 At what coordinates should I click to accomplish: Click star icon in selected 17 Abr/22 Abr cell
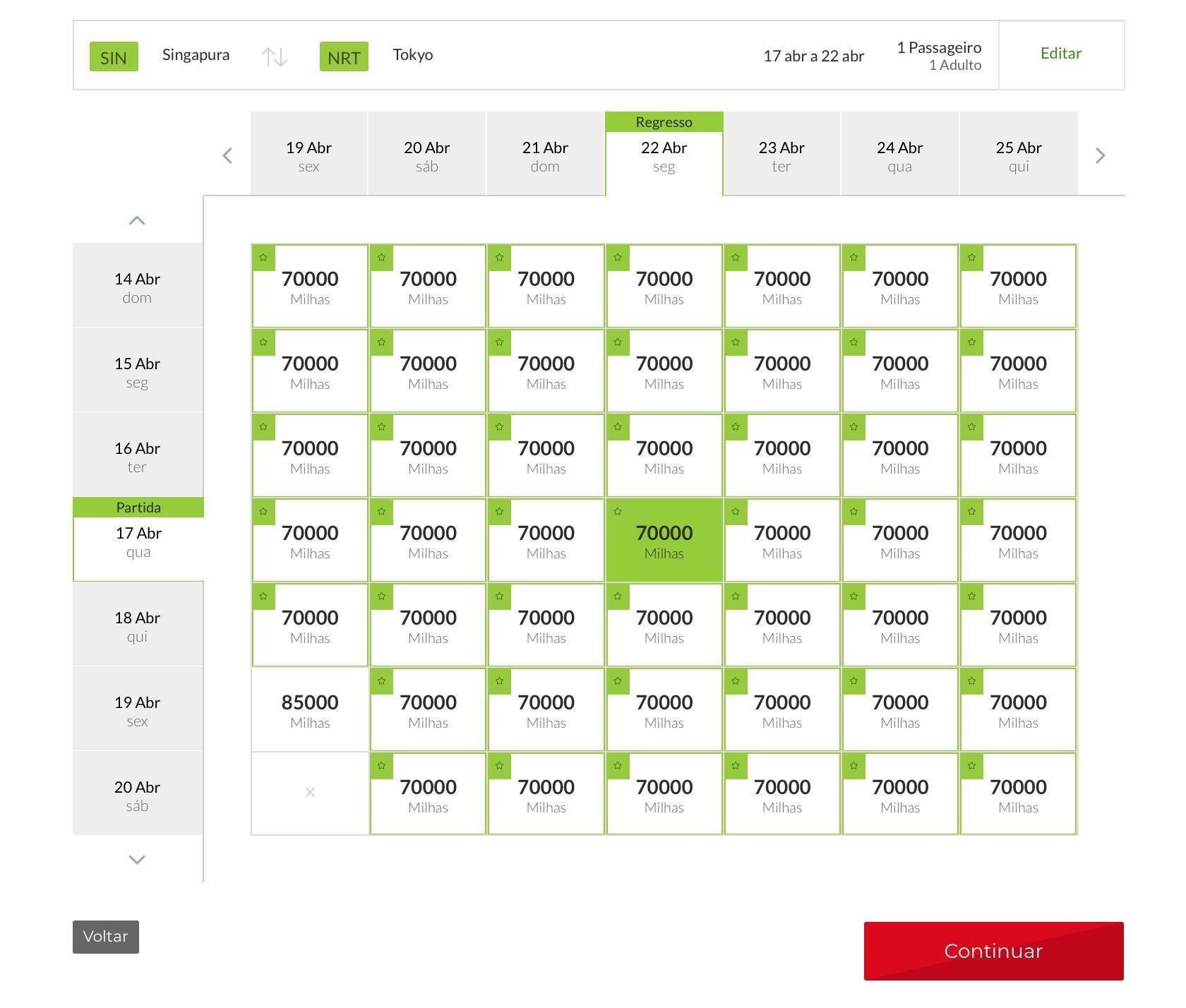pyautogui.click(x=618, y=511)
